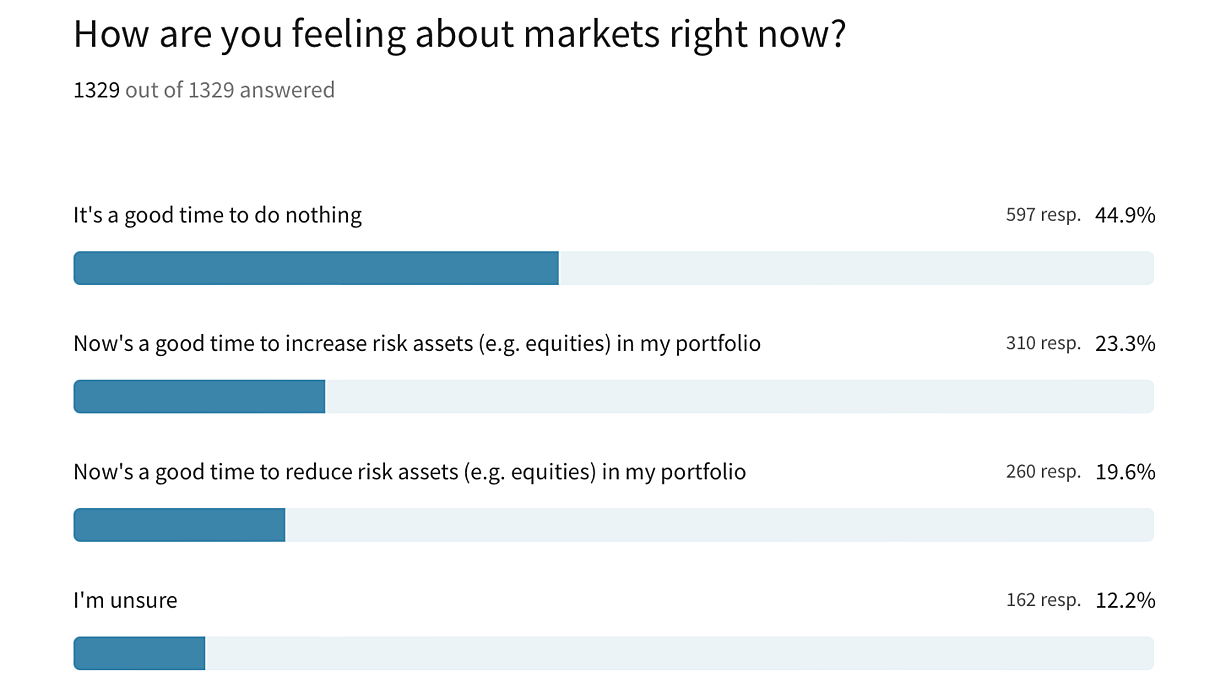
Task: Click empty part of the 'do nothing' bar
Action: click(856, 268)
